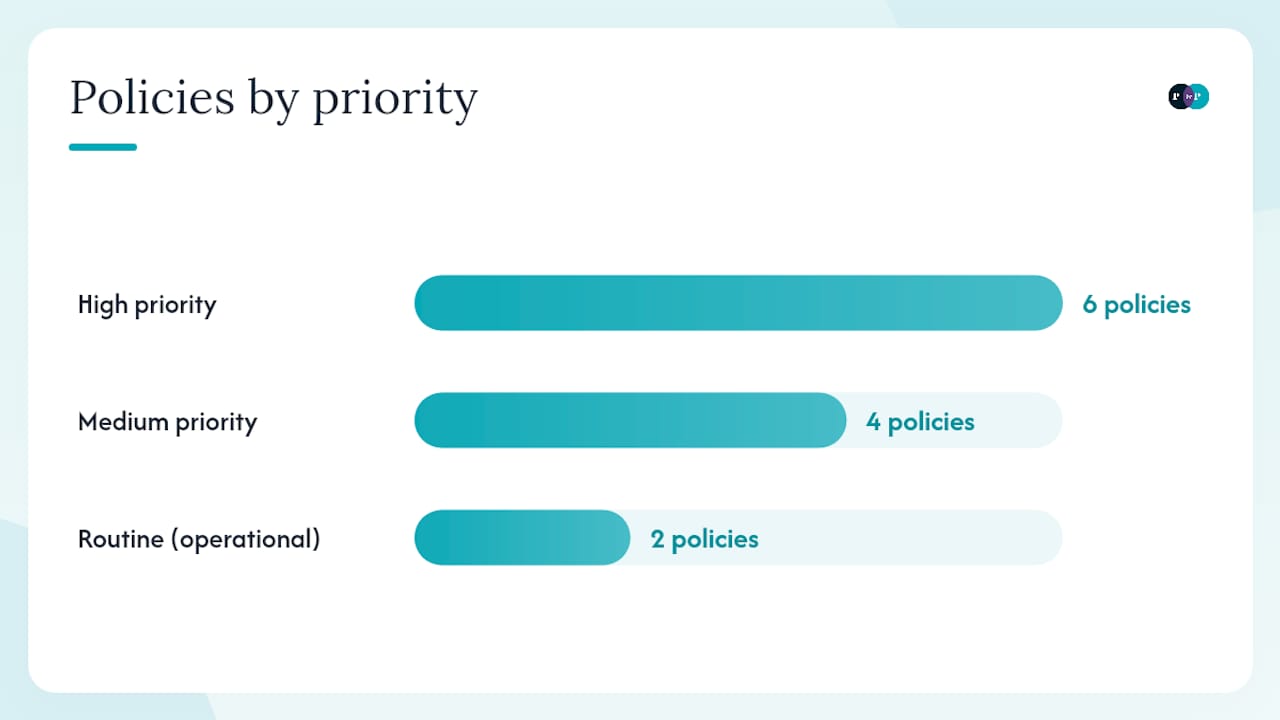The image size is (1280, 720).
Task: Select the "High priority" label
Action: (x=147, y=304)
